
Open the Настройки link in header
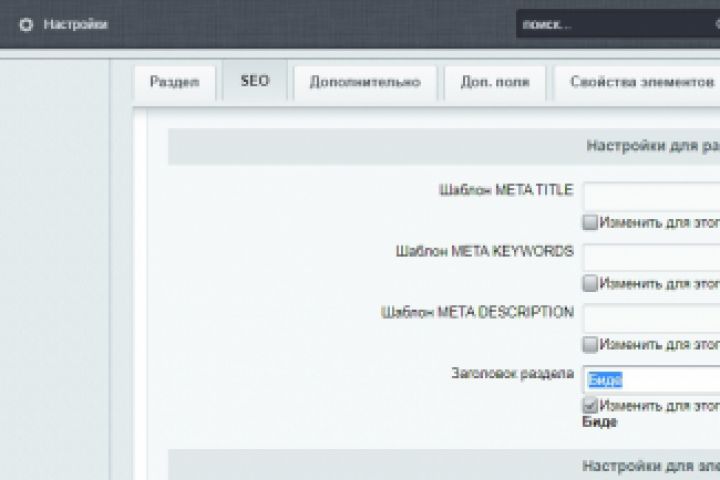(x=75, y=24)
